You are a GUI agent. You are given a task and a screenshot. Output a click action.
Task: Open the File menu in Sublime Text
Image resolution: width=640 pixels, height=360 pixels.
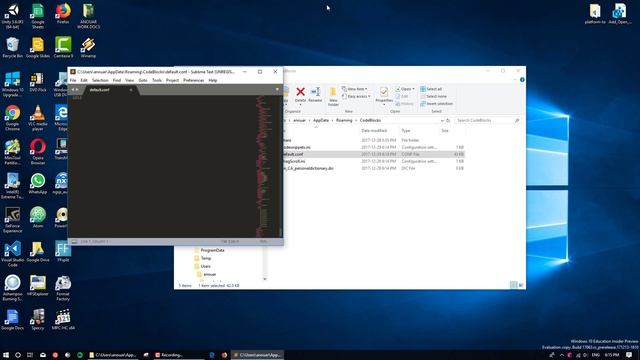pos(73,80)
